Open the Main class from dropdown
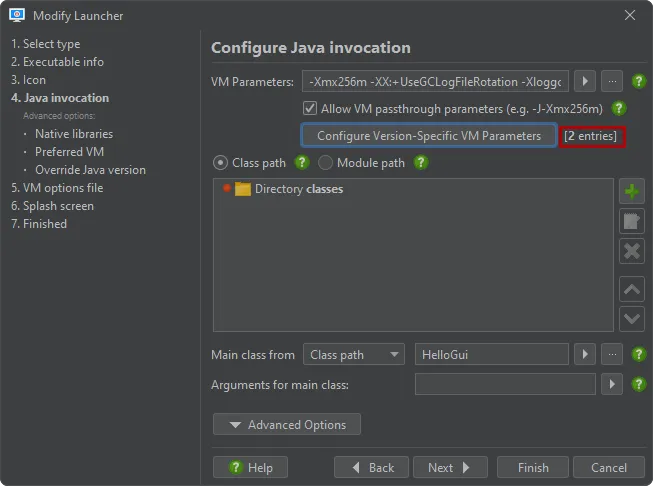 click(354, 354)
